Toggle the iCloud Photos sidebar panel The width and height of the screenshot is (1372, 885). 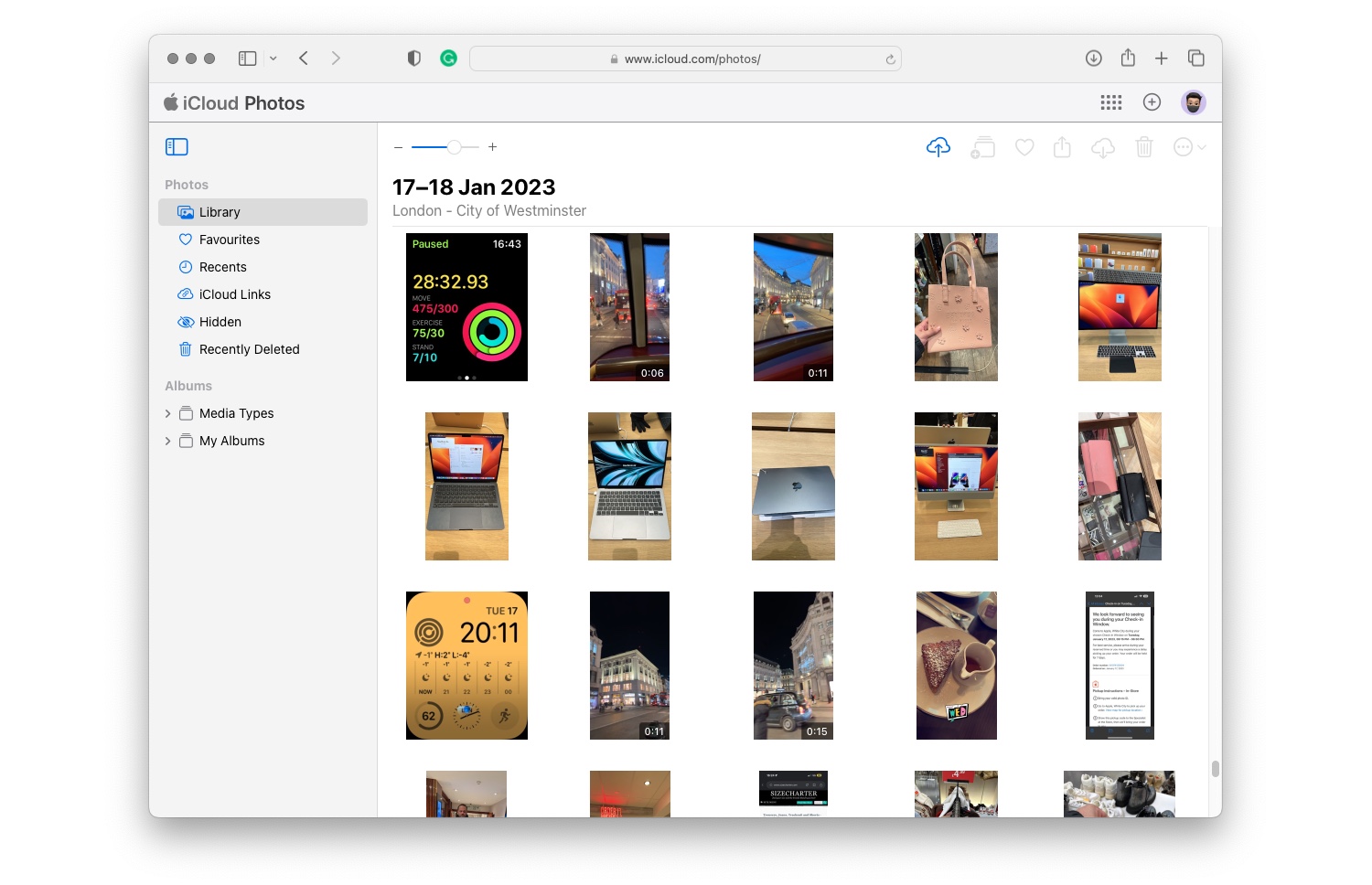(x=177, y=147)
